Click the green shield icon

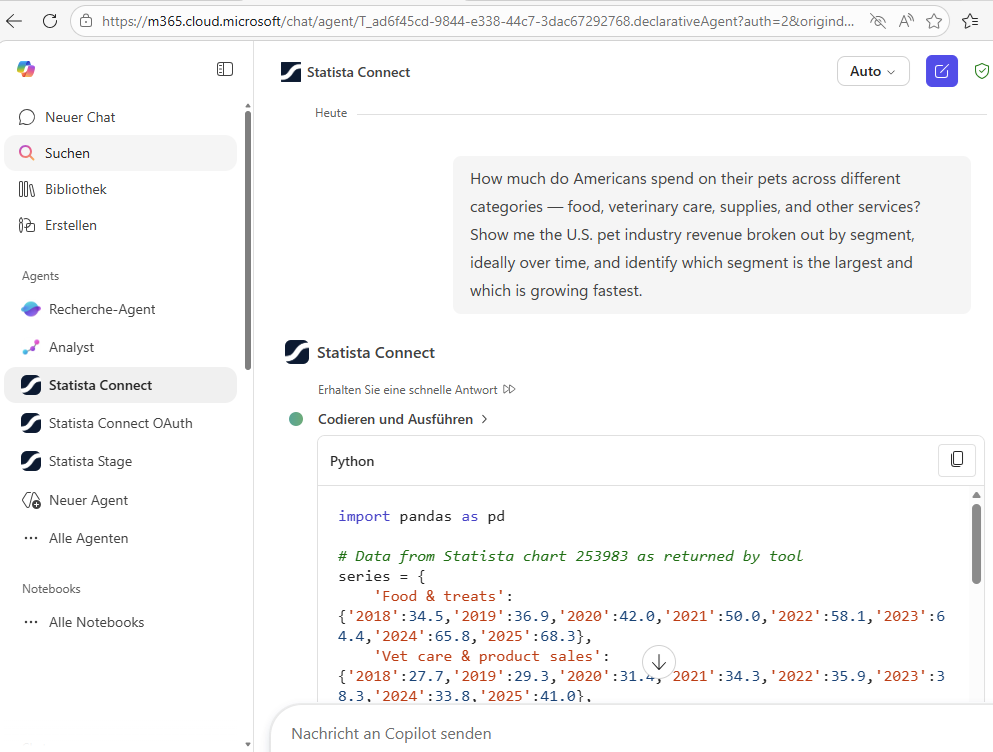[982, 71]
